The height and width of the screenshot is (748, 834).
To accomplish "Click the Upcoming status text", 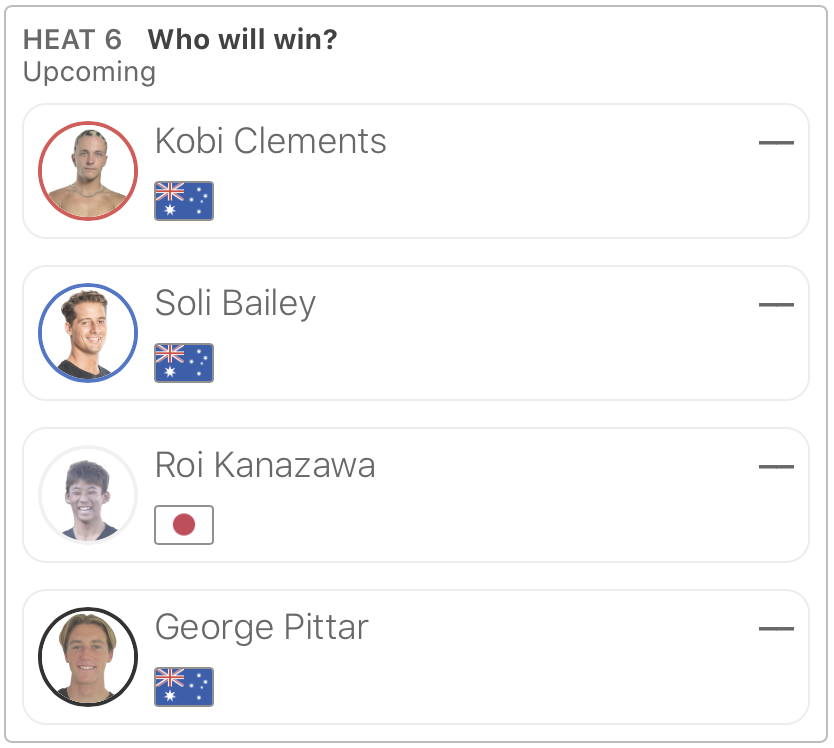I will 89,72.
